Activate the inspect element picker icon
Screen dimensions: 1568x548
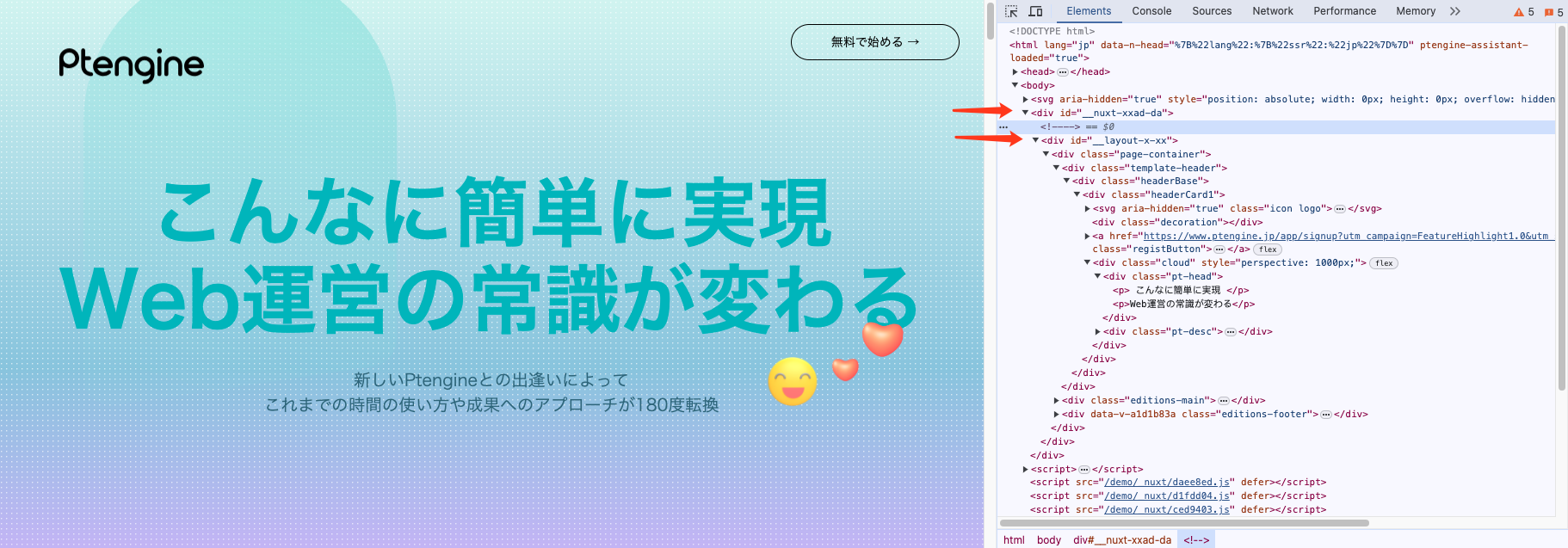(1011, 11)
